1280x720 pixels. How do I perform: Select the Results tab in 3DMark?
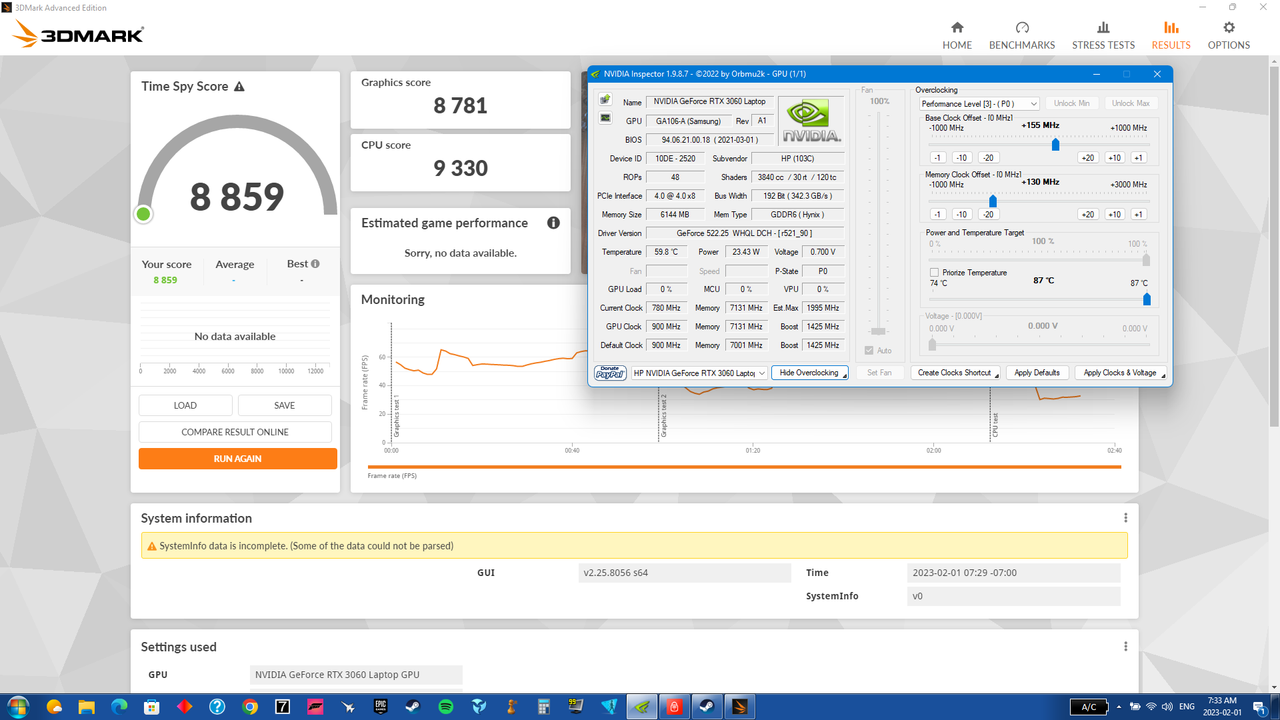tap(1170, 33)
